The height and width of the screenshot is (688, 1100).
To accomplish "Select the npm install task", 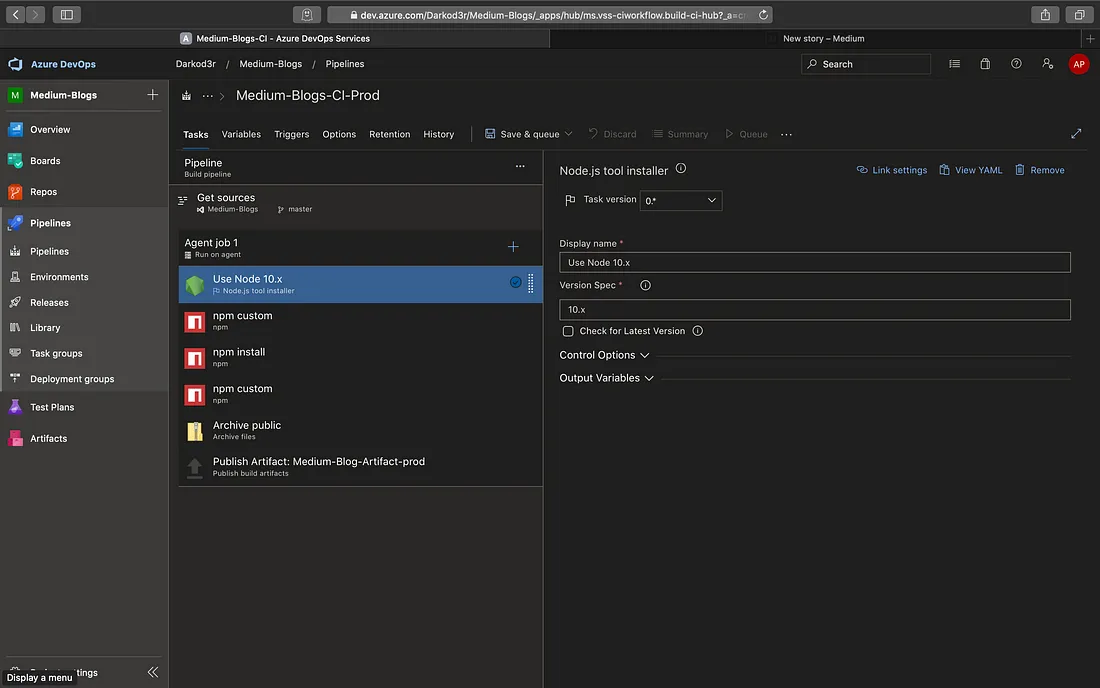I will pyautogui.click(x=361, y=357).
